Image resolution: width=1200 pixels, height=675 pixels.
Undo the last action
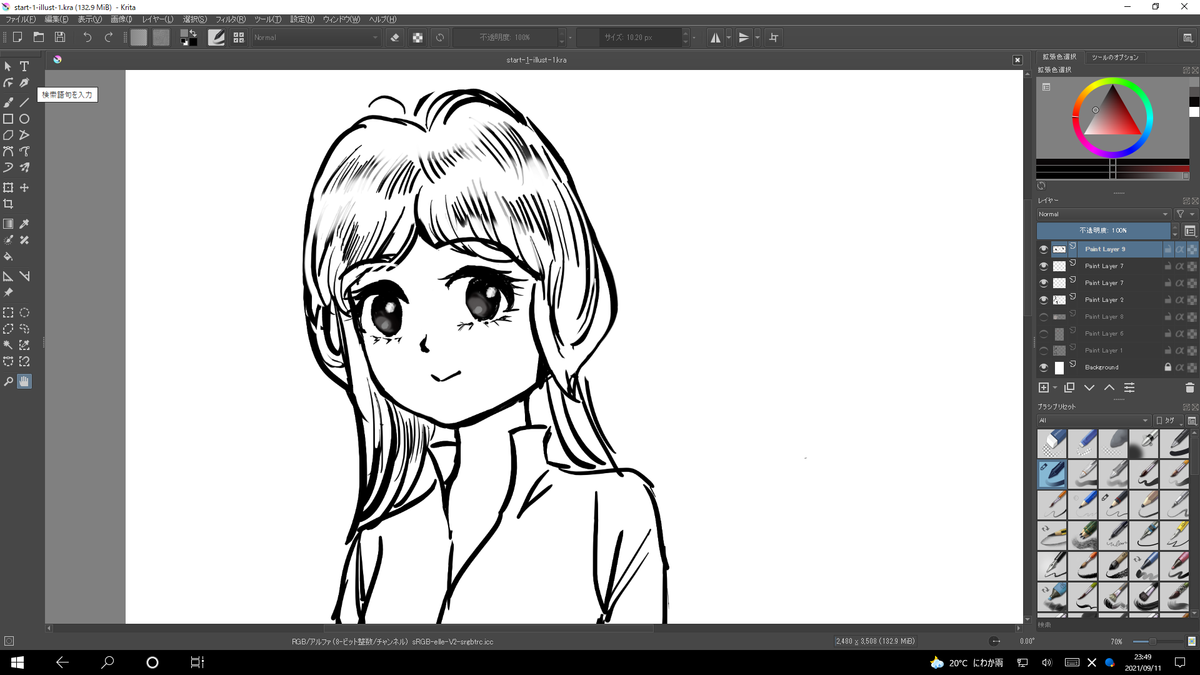pos(87,37)
